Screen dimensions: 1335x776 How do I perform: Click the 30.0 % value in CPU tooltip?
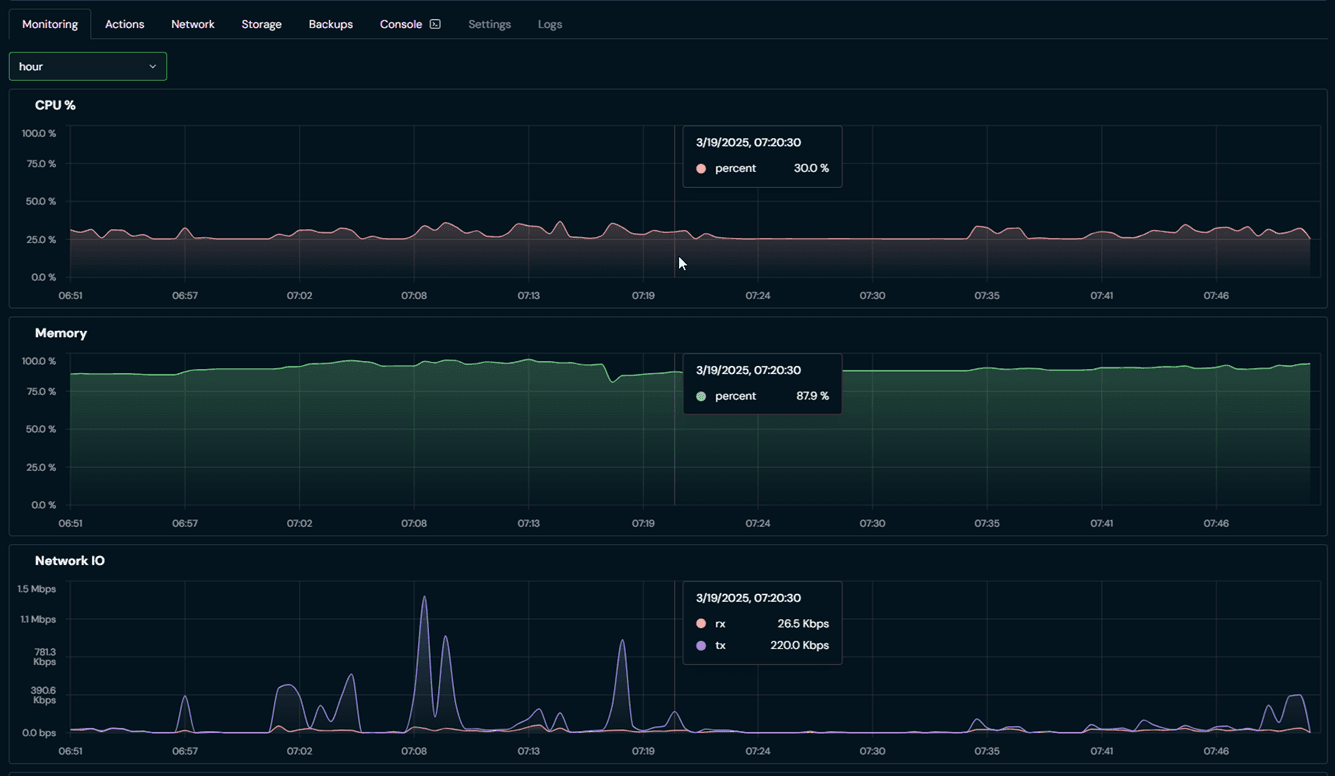click(x=811, y=169)
